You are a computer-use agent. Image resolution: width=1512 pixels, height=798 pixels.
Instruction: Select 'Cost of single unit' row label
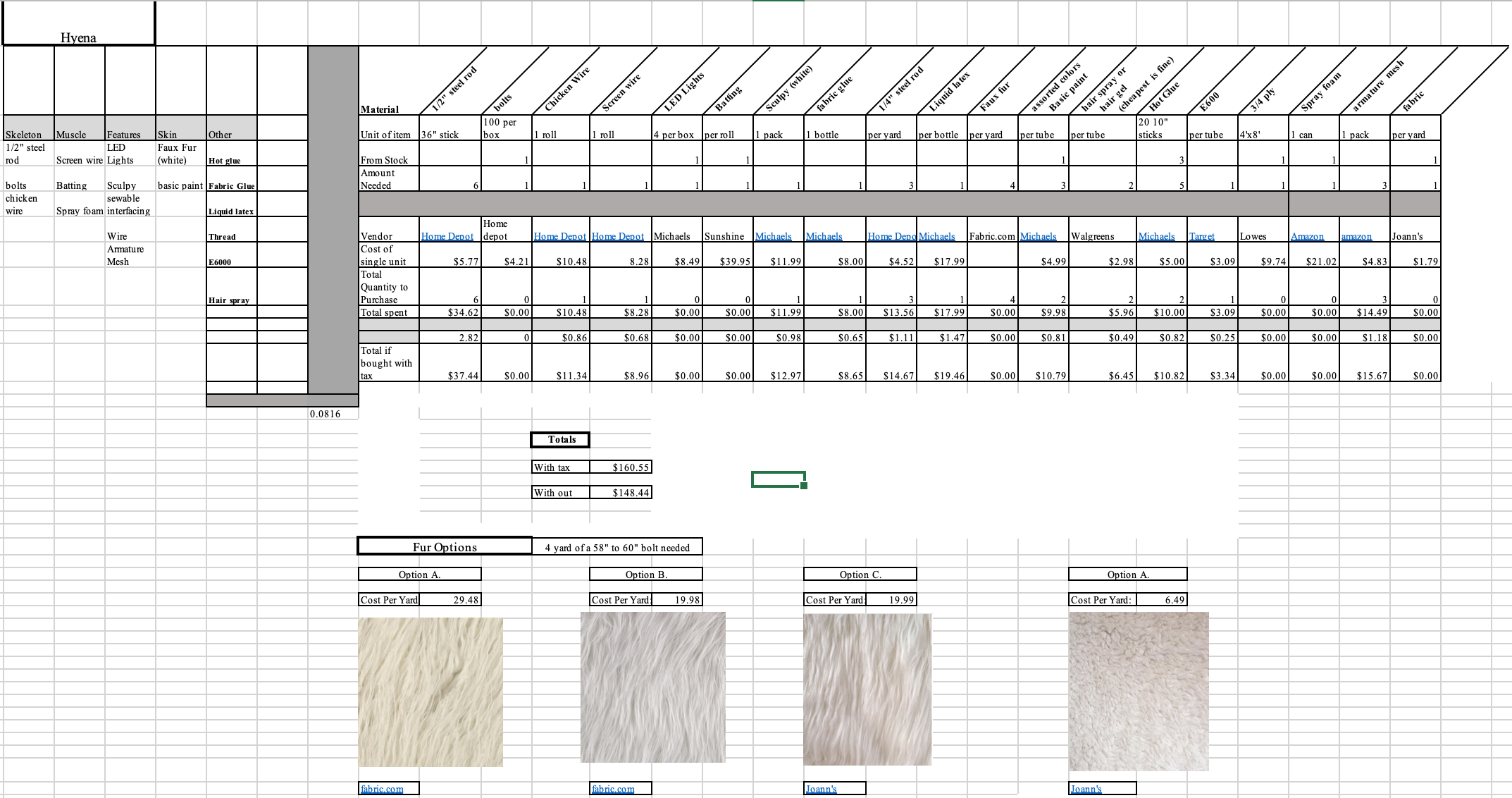(389, 255)
